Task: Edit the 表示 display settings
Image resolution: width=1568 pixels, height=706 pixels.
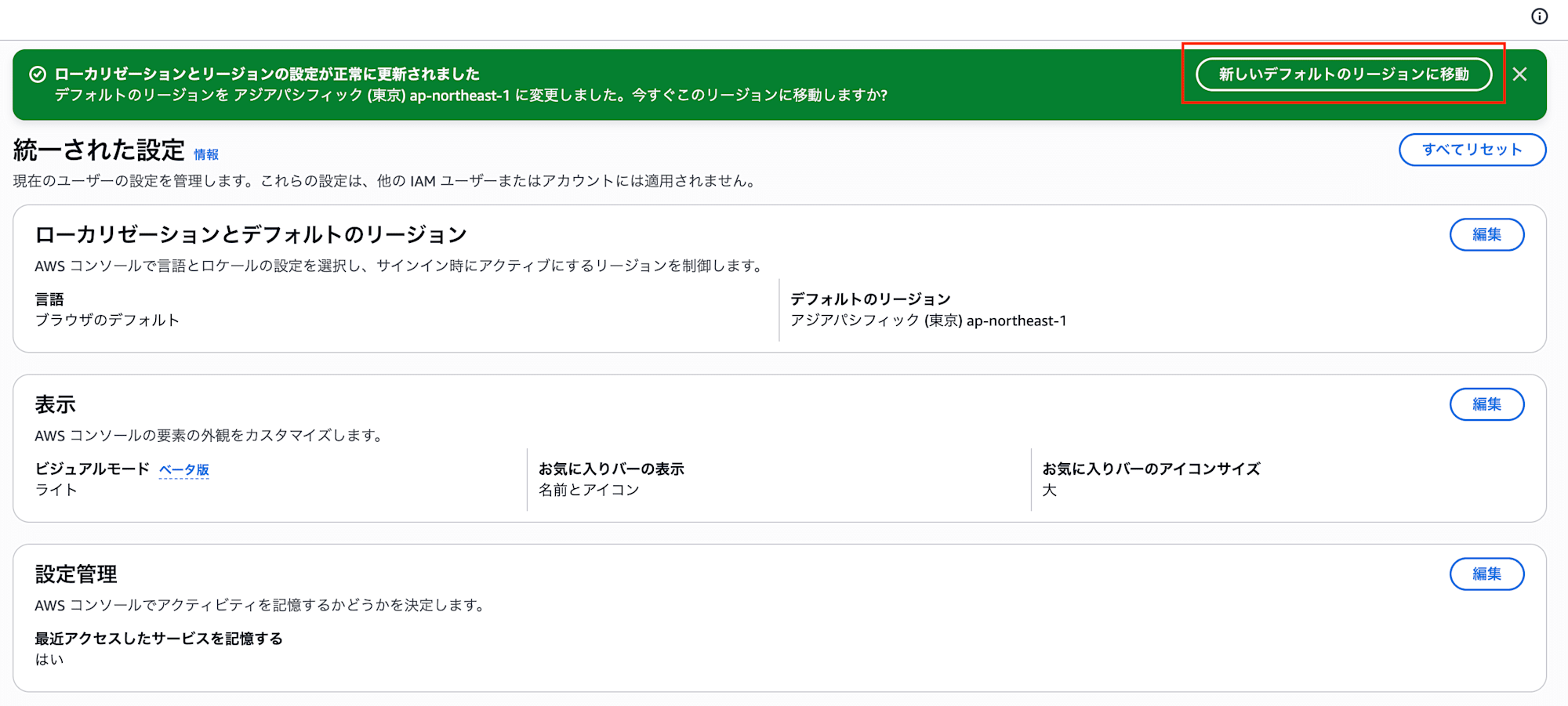Action: (x=1486, y=404)
